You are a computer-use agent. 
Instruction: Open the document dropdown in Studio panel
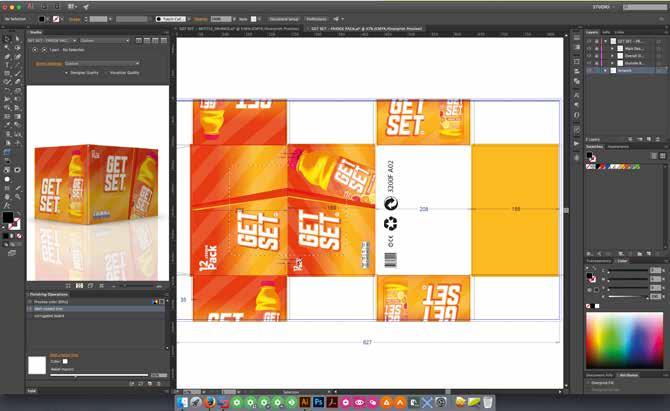(x=52, y=41)
